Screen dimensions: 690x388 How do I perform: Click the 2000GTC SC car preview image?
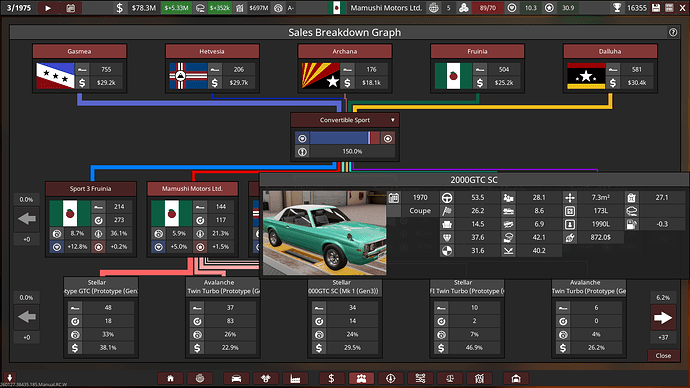click(x=325, y=233)
